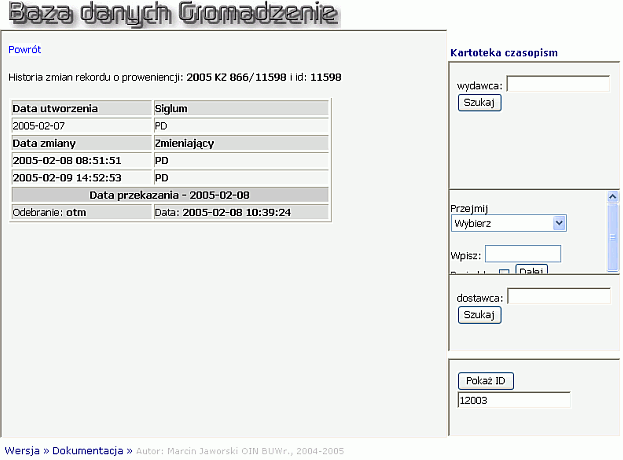
Task: Click the Powrót link
Action: [x=25, y=50]
